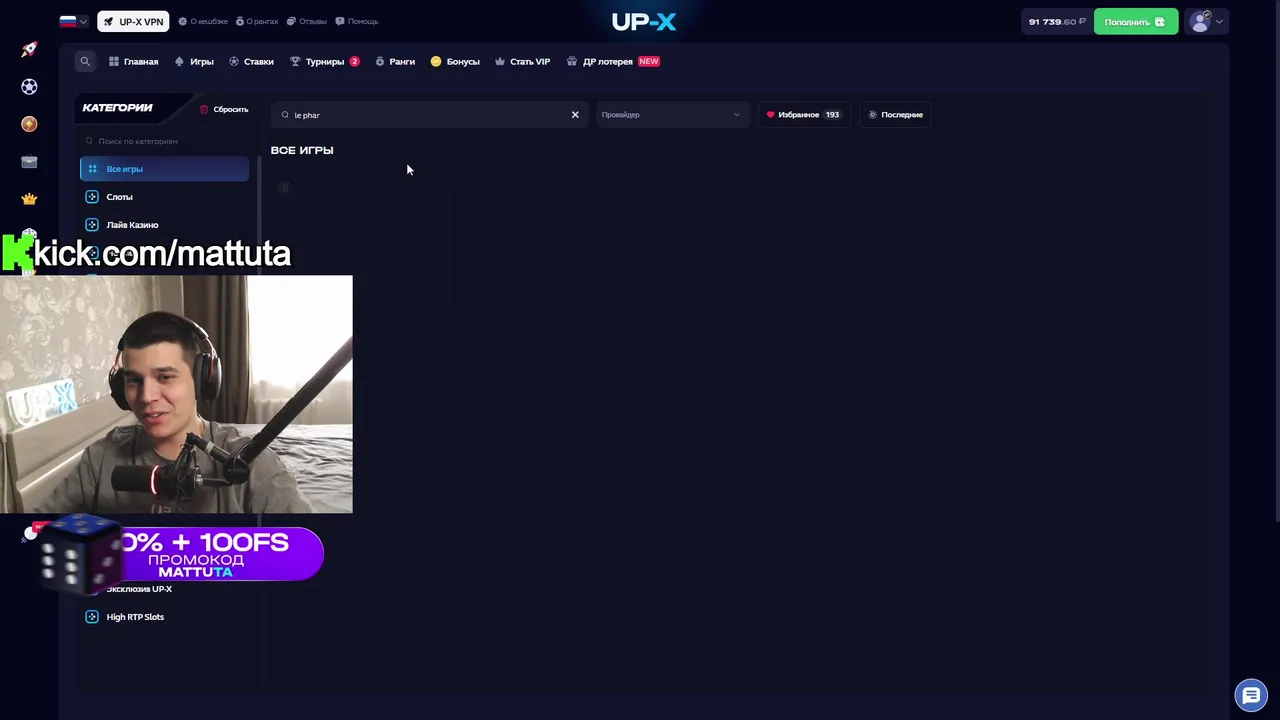Click the game search field containing 'le phar'
The height and width of the screenshot is (720, 1280).
429,115
